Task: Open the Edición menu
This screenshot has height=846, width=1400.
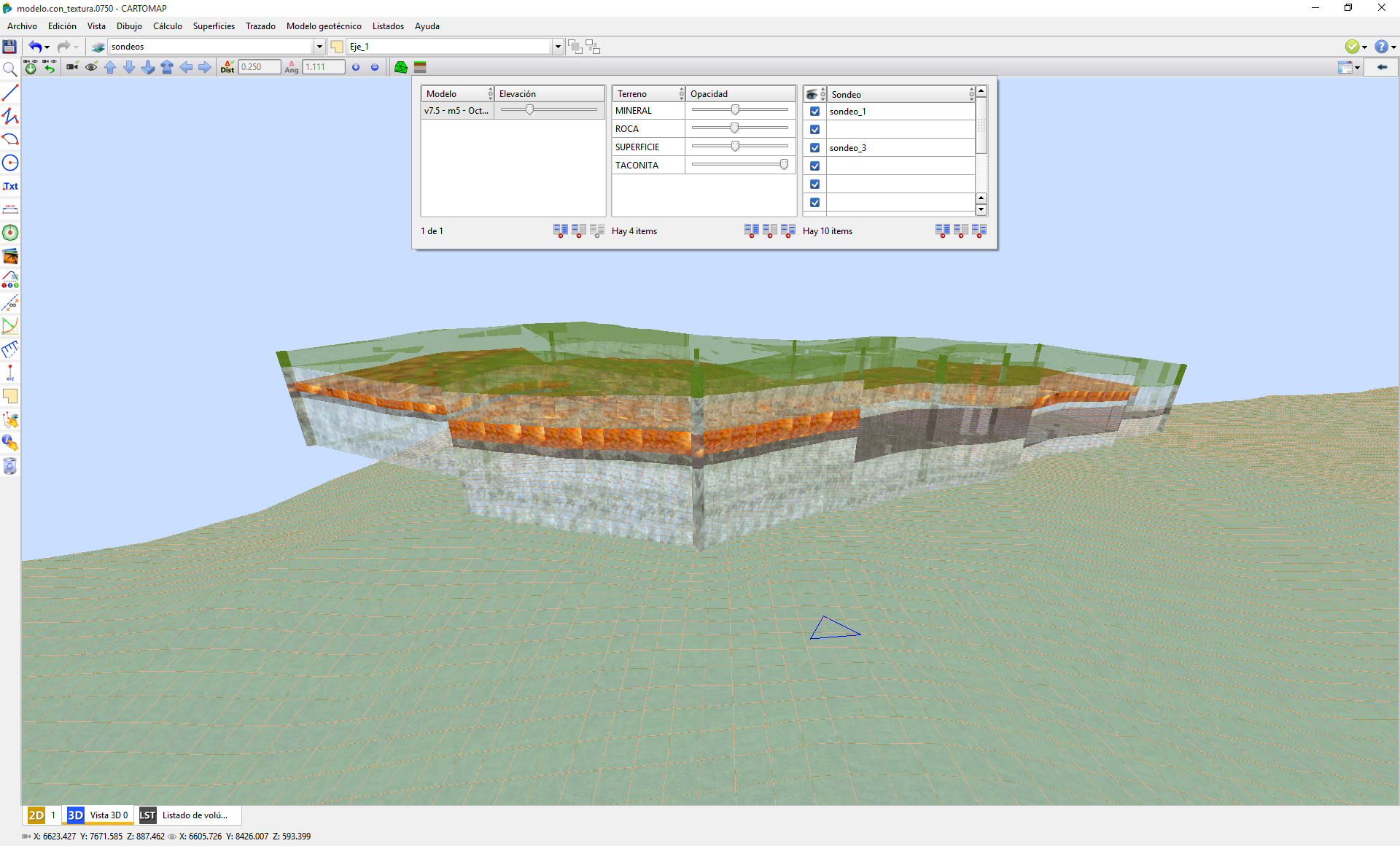Action: (x=62, y=26)
